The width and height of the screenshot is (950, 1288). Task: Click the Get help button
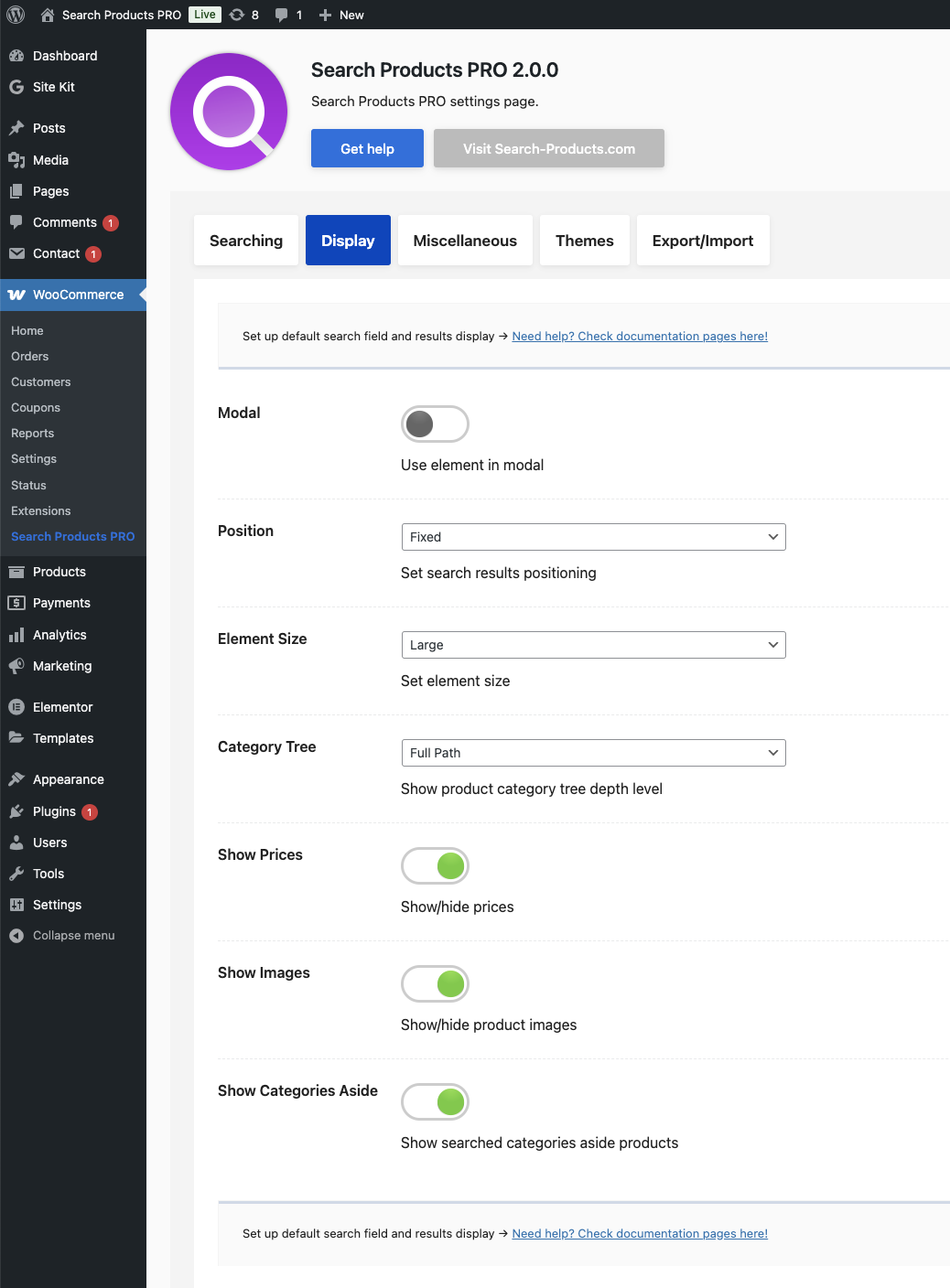(x=367, y=147)
